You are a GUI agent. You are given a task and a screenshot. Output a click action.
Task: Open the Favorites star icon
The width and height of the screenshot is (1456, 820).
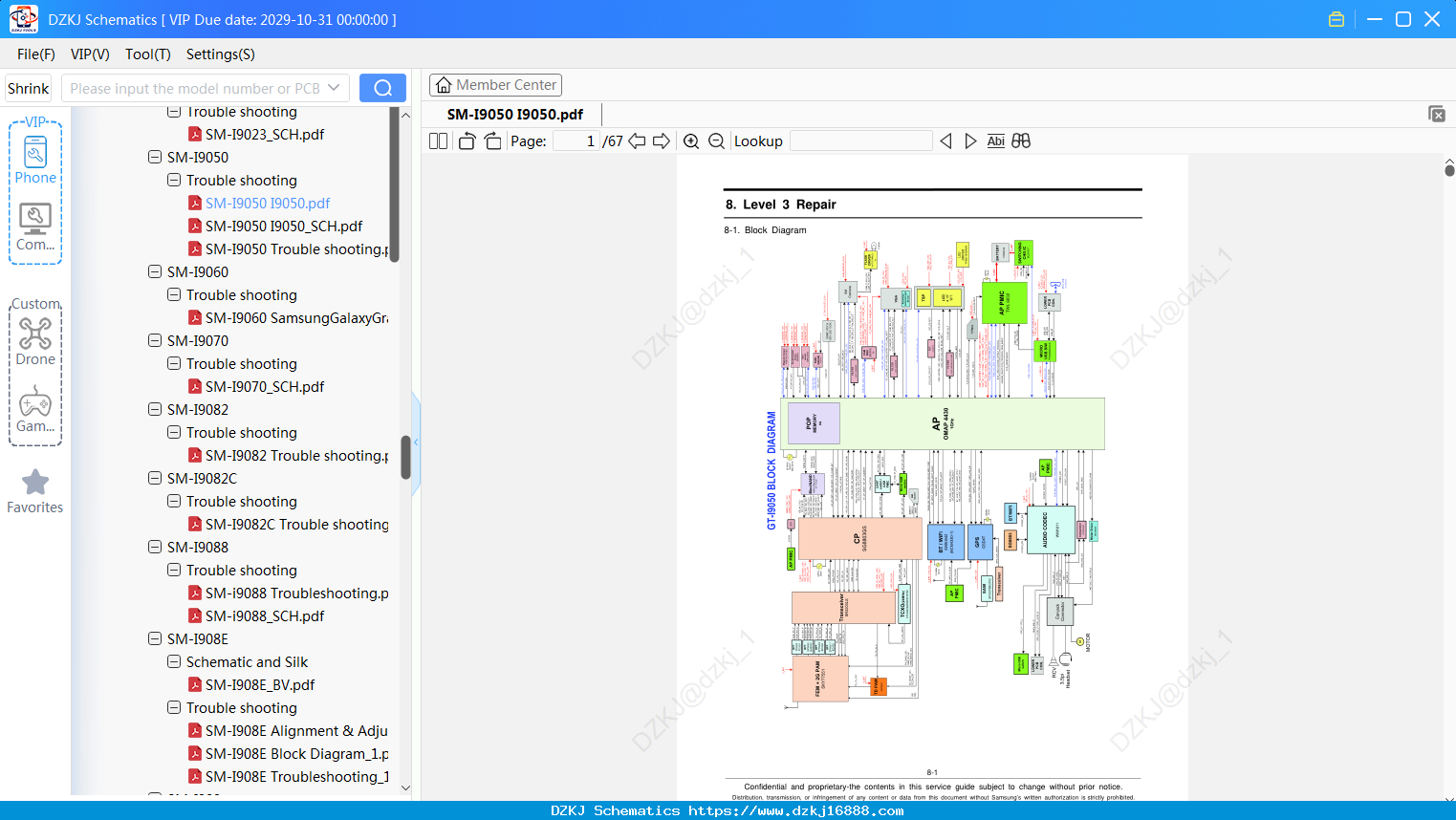coord(35,491)
